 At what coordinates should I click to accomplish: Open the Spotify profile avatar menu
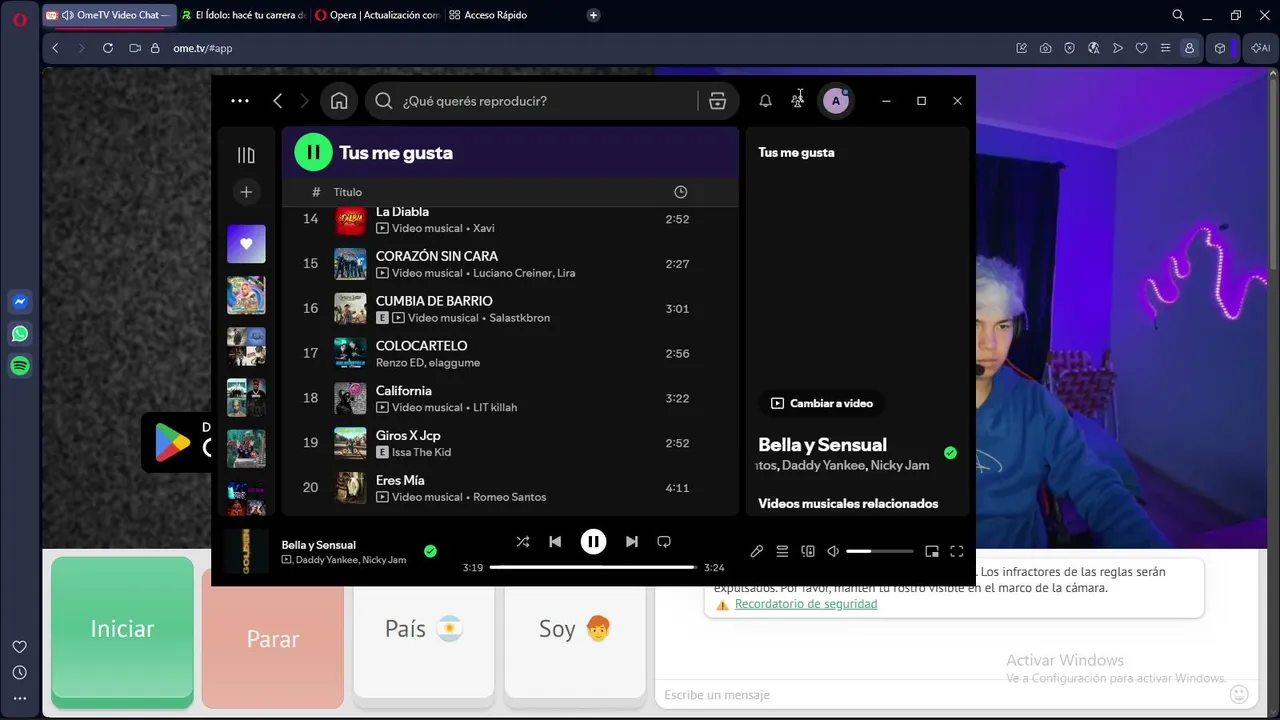pos(836,101)
